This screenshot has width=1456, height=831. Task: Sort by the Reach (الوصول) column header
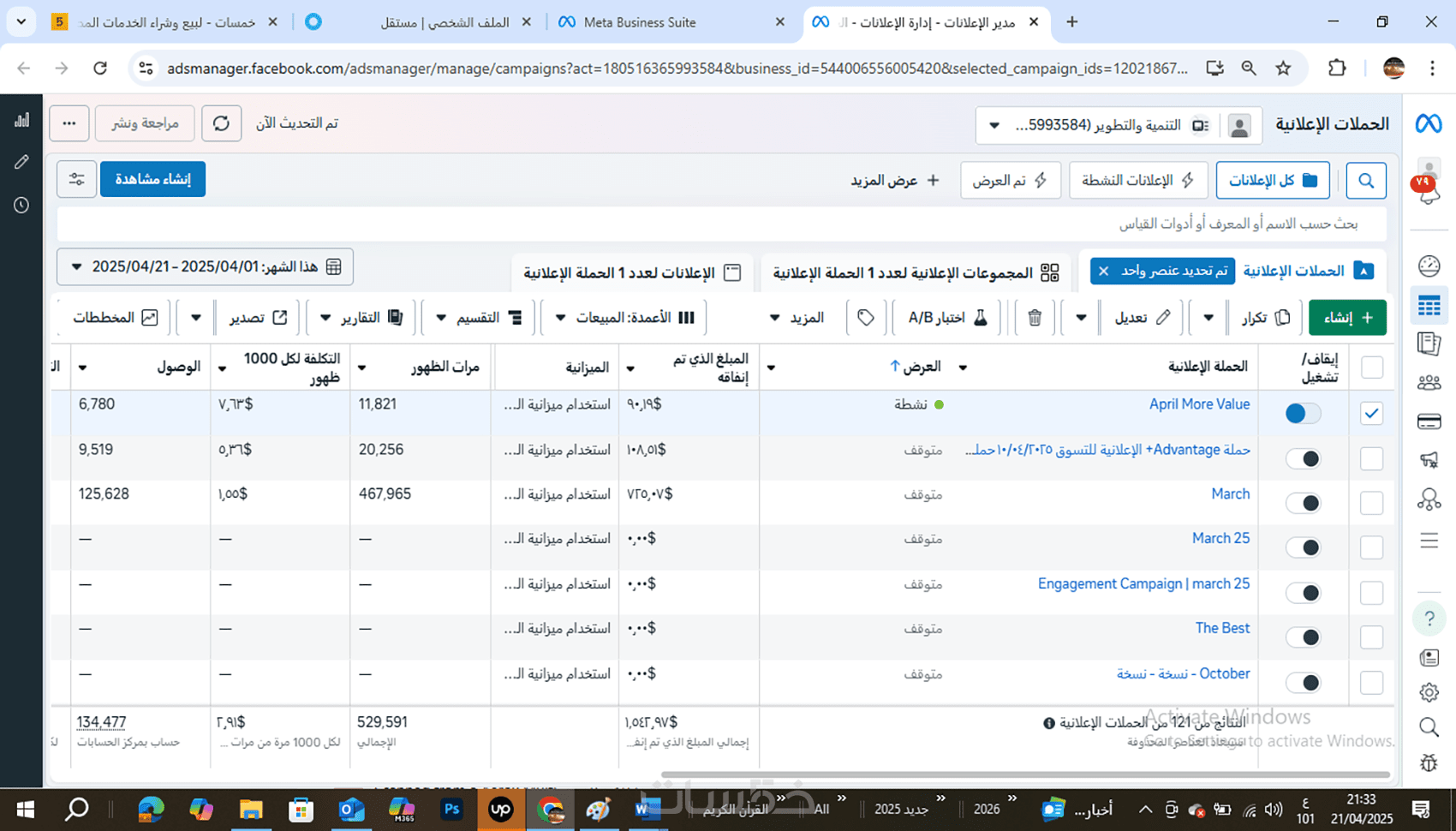(x=178, y=368)
